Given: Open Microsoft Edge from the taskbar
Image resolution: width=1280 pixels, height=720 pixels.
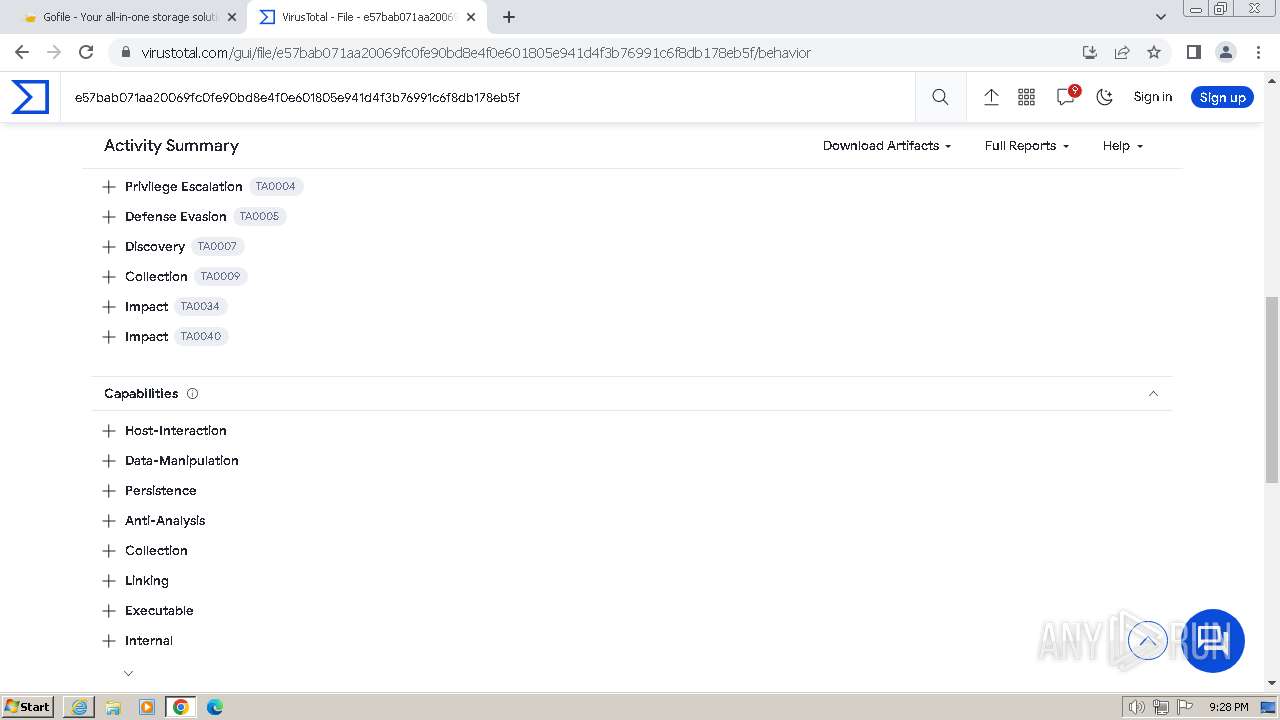Looking at the screenshot, I should click(215, 707).
